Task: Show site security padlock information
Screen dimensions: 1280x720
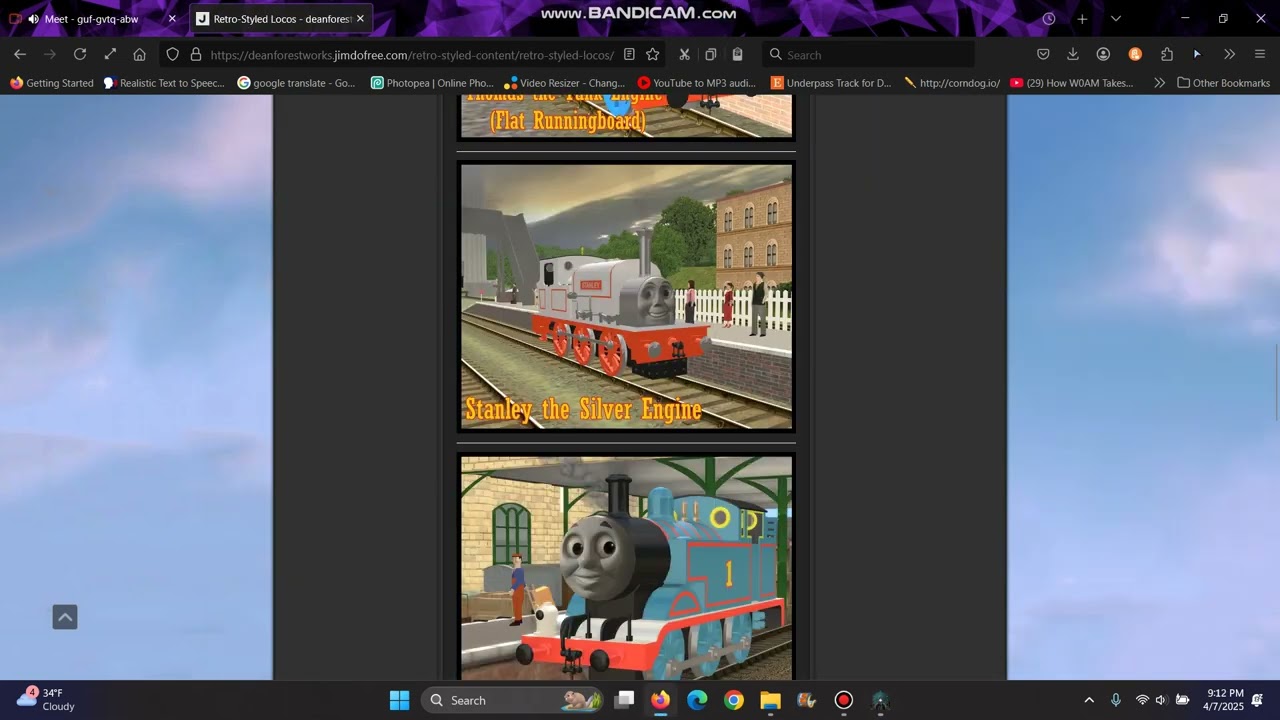Action: [196, 54]
